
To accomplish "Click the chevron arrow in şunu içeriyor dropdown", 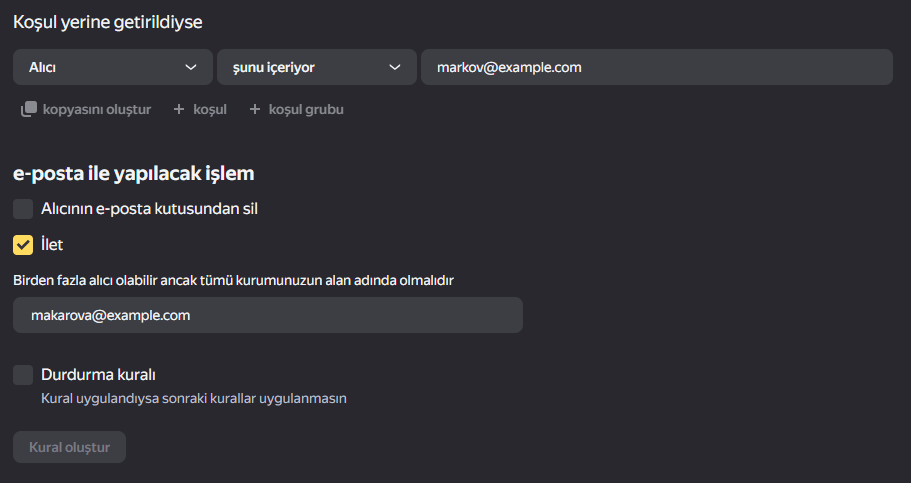I will click(x=394, y=67).
